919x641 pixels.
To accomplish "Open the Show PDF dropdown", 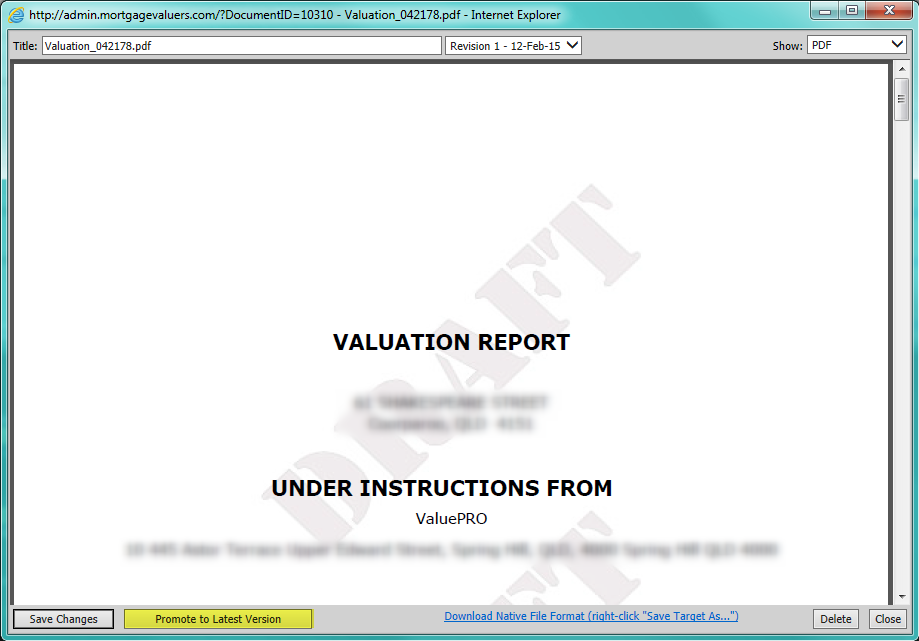I will click(x=856, y=45).
